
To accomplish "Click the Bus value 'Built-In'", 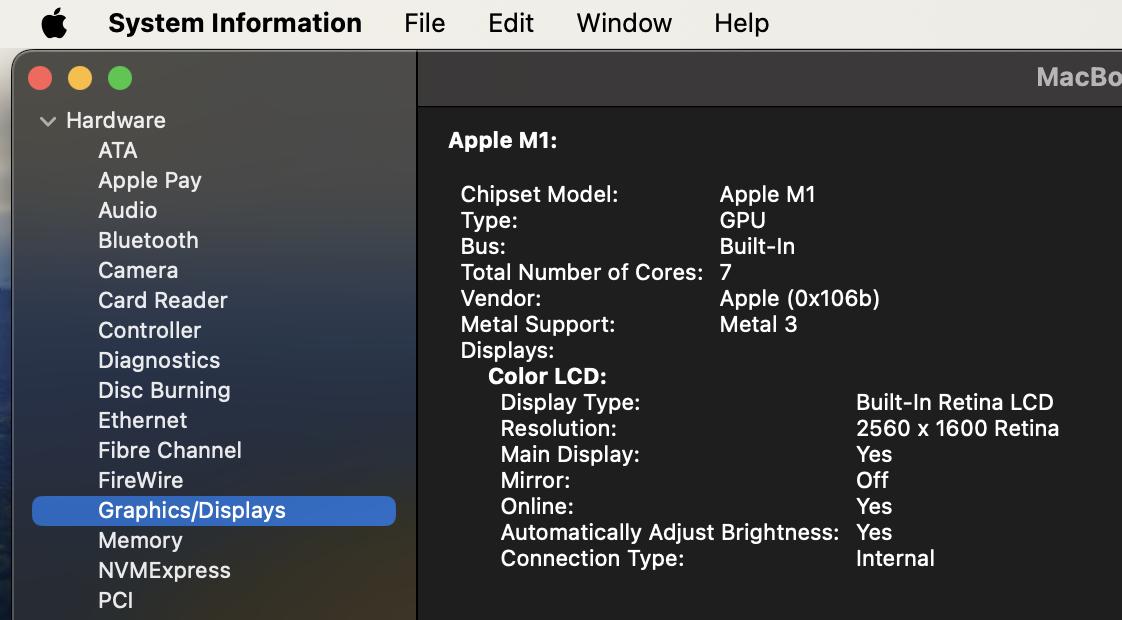I will point(757,247).
